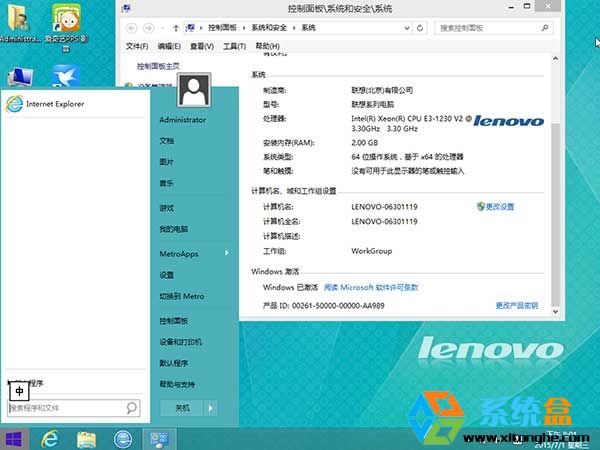Expand the shutdown options arrow next to 关机

(210, 408)
